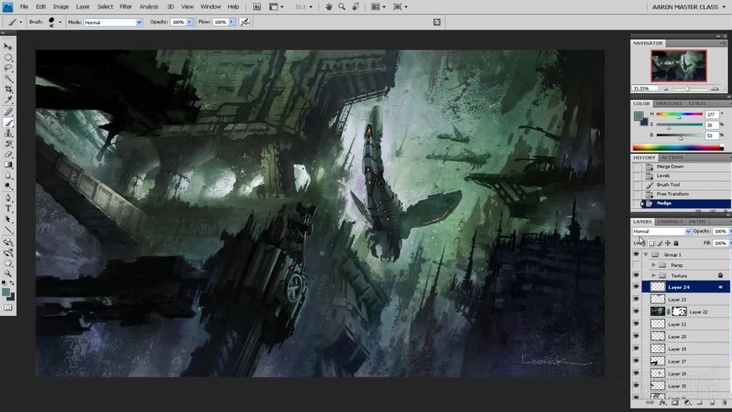Open the brush Opacity slider arrow
Viewport: 732px width, 412px height.
tap(190, 22)
